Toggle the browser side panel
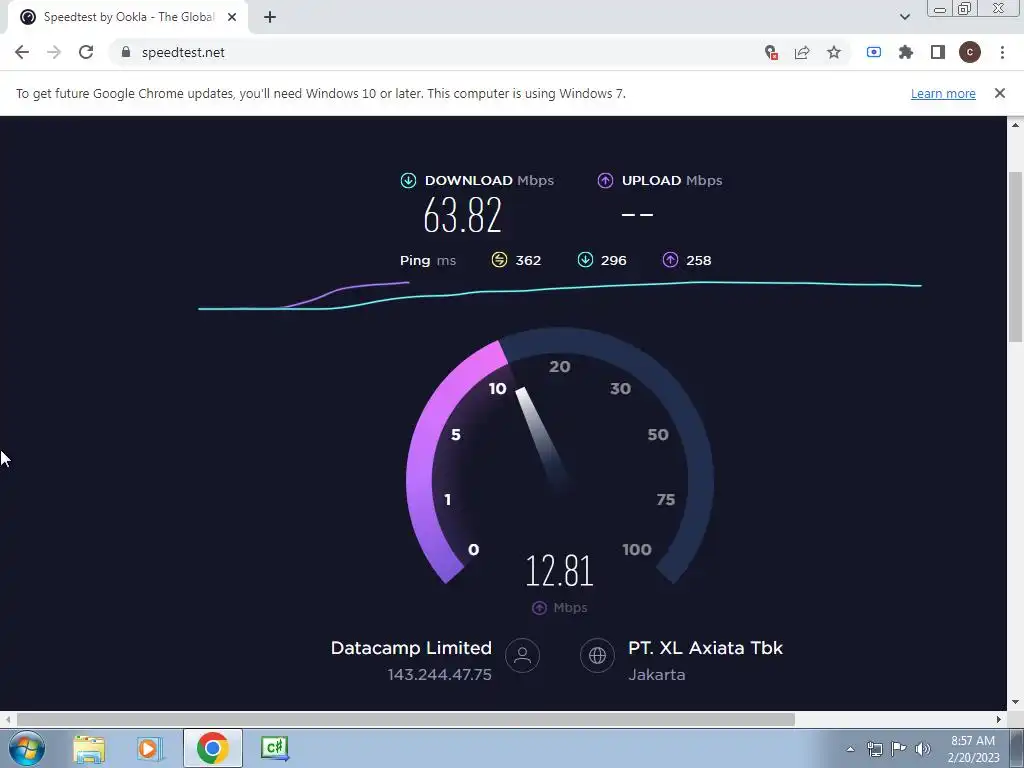This screenshot has width=1024, height=768. 938,52
